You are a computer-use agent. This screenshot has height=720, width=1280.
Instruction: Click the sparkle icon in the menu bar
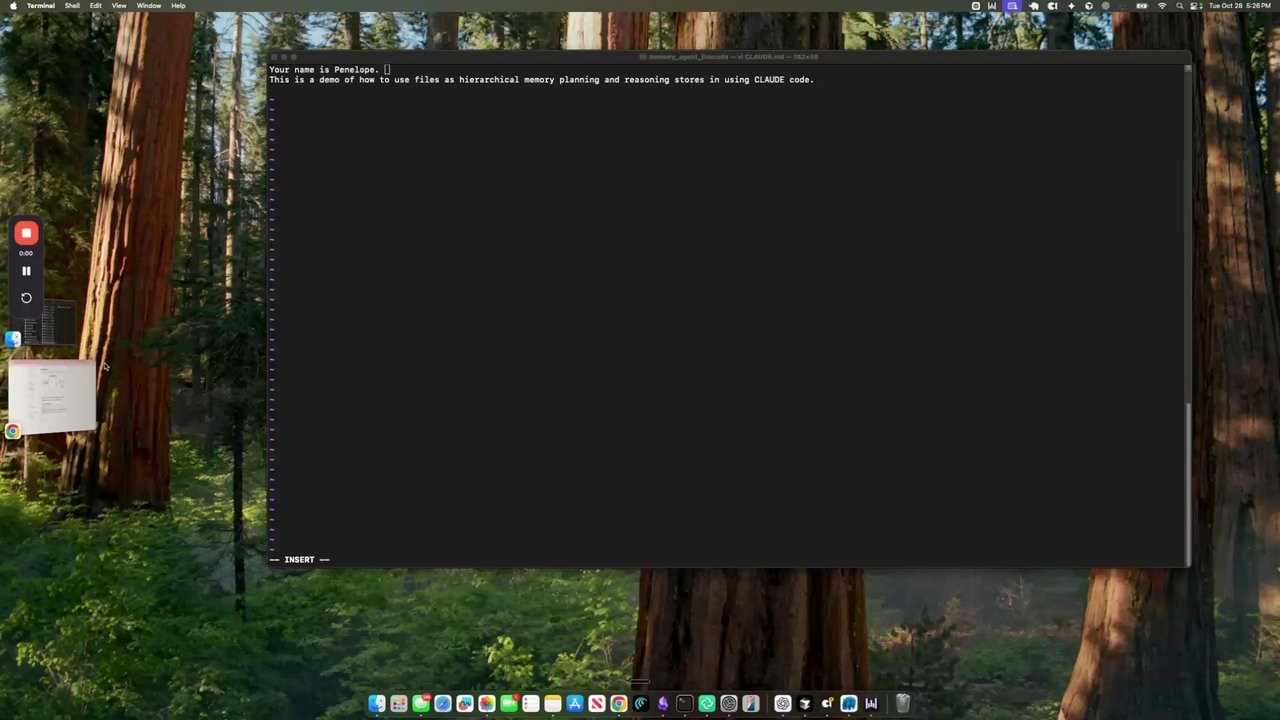(x=1072, y=6)
